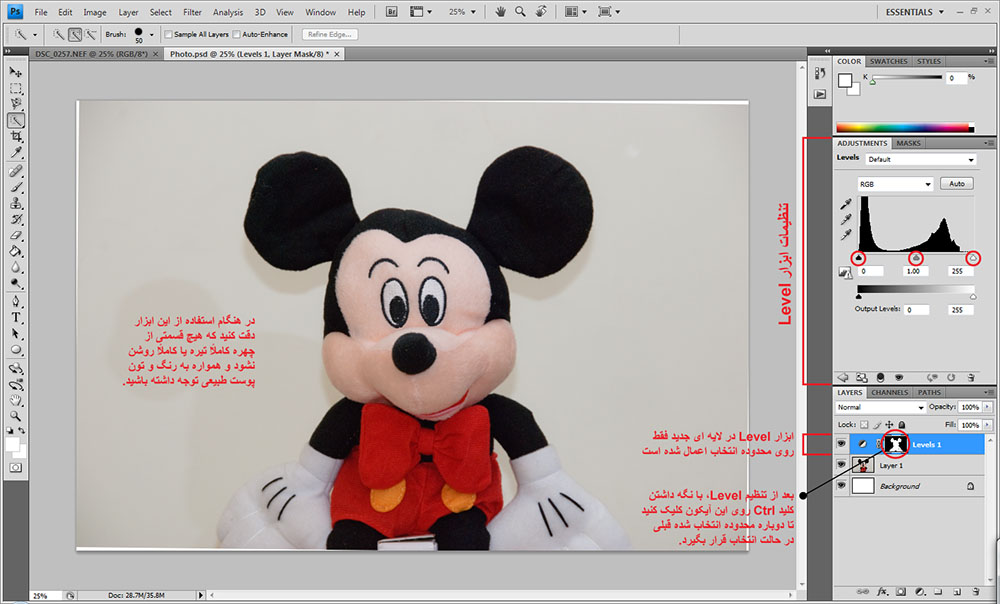Open the Normal blending mode dropdown

880,407
